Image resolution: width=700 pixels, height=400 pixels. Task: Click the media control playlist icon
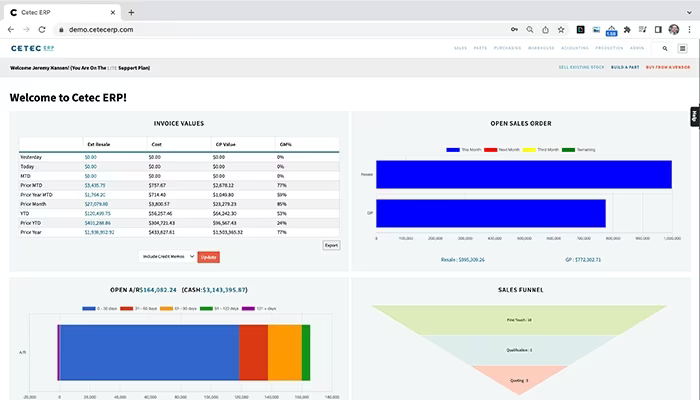pos(642,29)
